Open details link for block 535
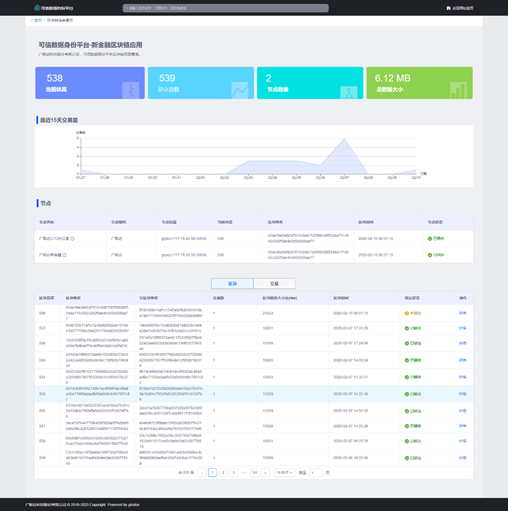 point(462,360)
